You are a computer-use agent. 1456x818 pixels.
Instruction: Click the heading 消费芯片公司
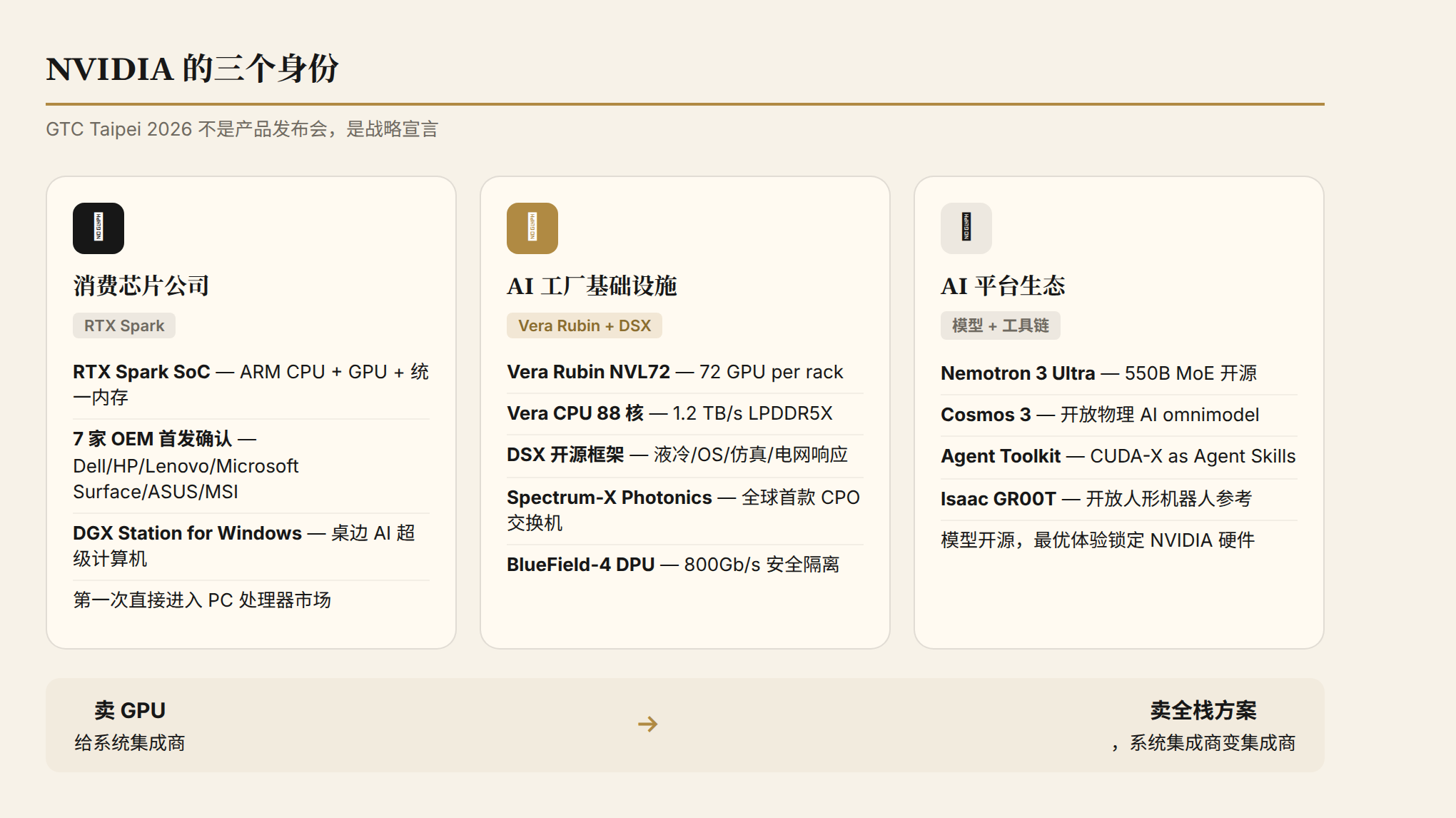click(x=141, y=286)
